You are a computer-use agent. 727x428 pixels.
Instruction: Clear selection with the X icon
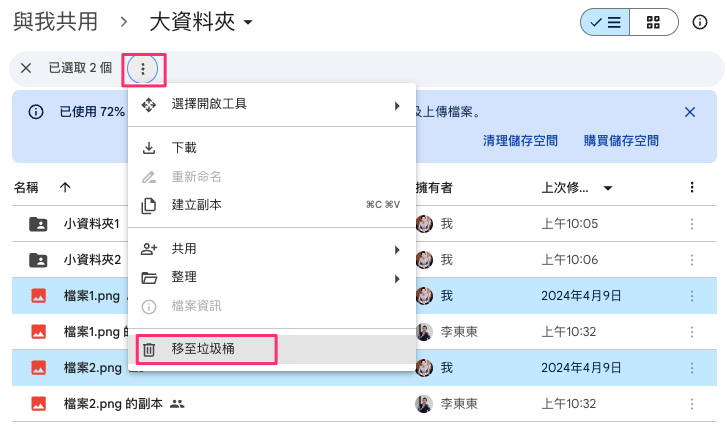(26, 68)
